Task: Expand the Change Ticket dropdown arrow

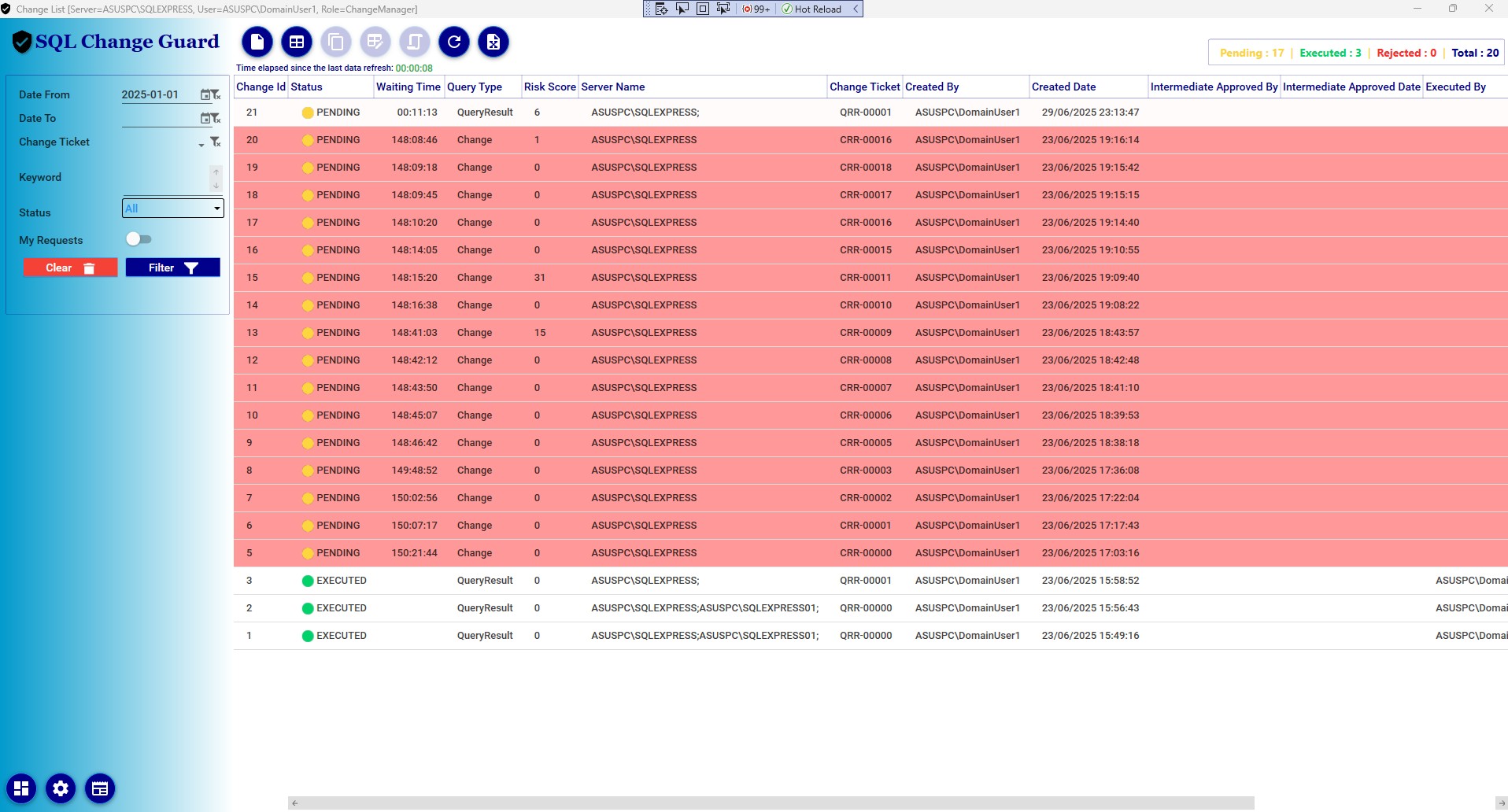Action: (x=201, y=145)
